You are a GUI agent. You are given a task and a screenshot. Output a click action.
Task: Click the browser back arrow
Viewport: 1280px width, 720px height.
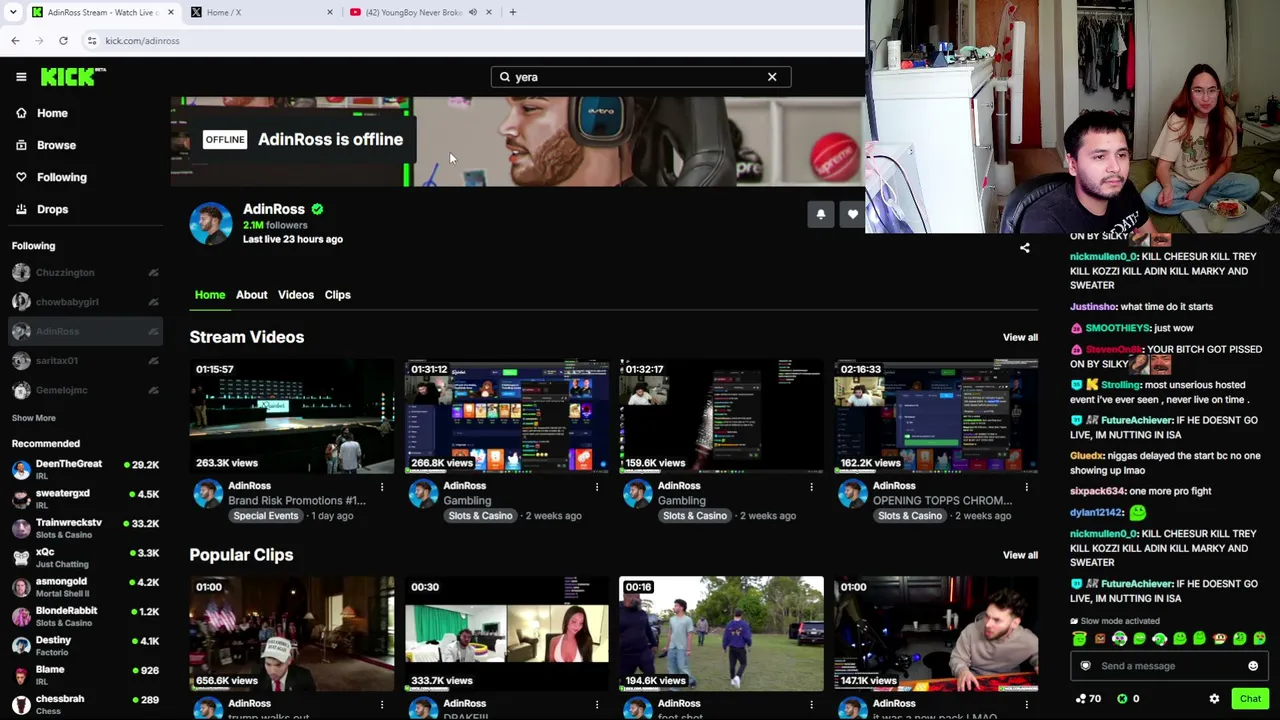point(15,41)
